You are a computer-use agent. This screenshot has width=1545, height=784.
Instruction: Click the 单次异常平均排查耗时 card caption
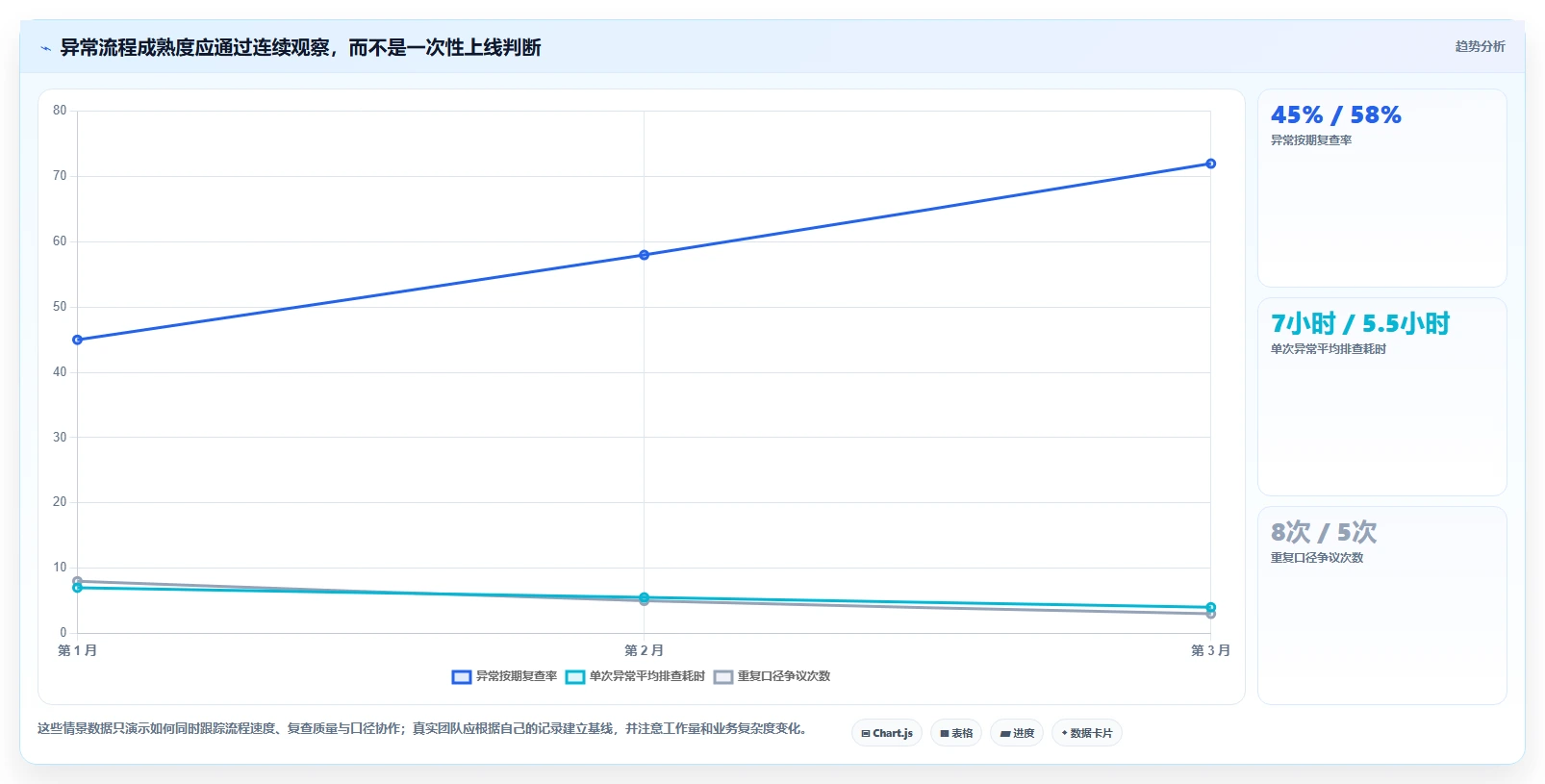click(1328, 349)
